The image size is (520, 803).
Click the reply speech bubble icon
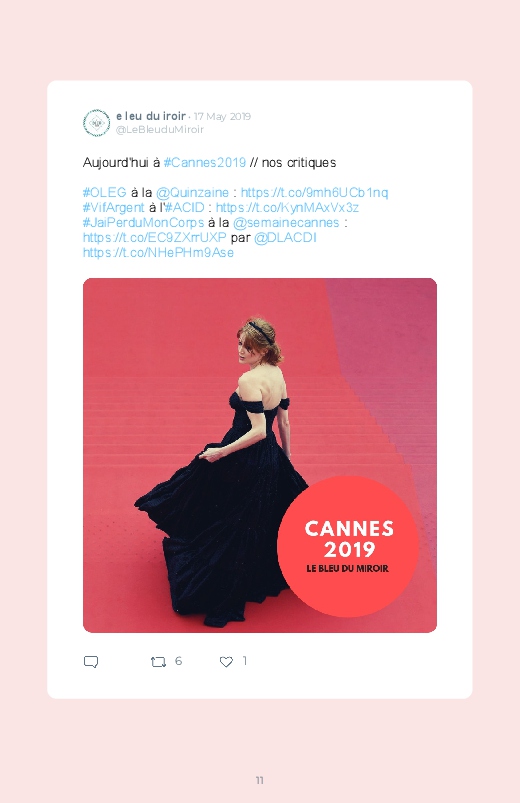(91, 662)
